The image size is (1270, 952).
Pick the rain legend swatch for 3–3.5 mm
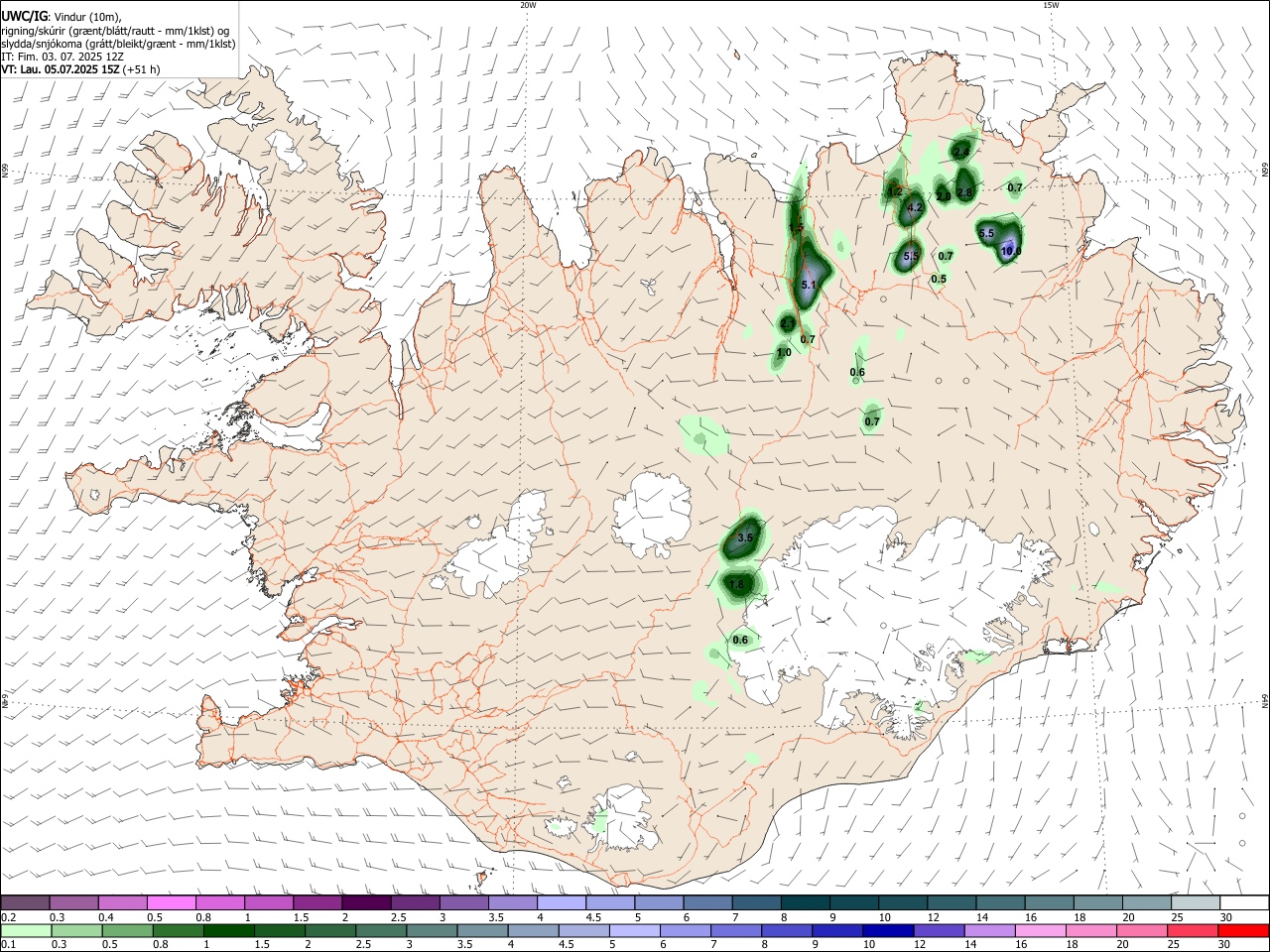432,931
